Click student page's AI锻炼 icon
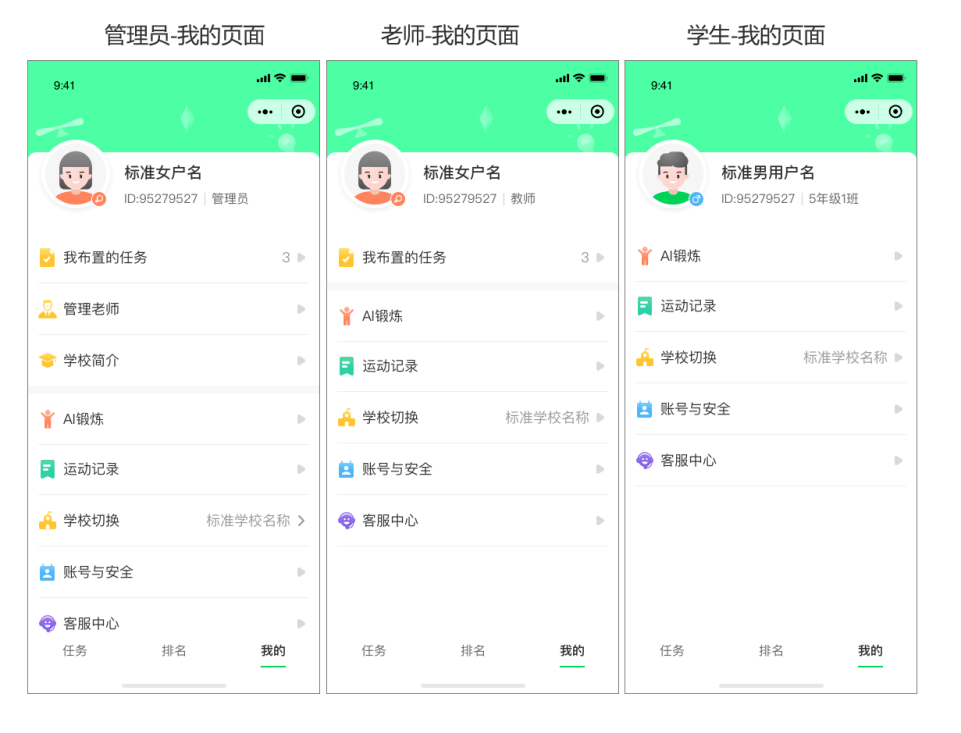Viewport: 961px width, 733px height. tap(645, 256)
